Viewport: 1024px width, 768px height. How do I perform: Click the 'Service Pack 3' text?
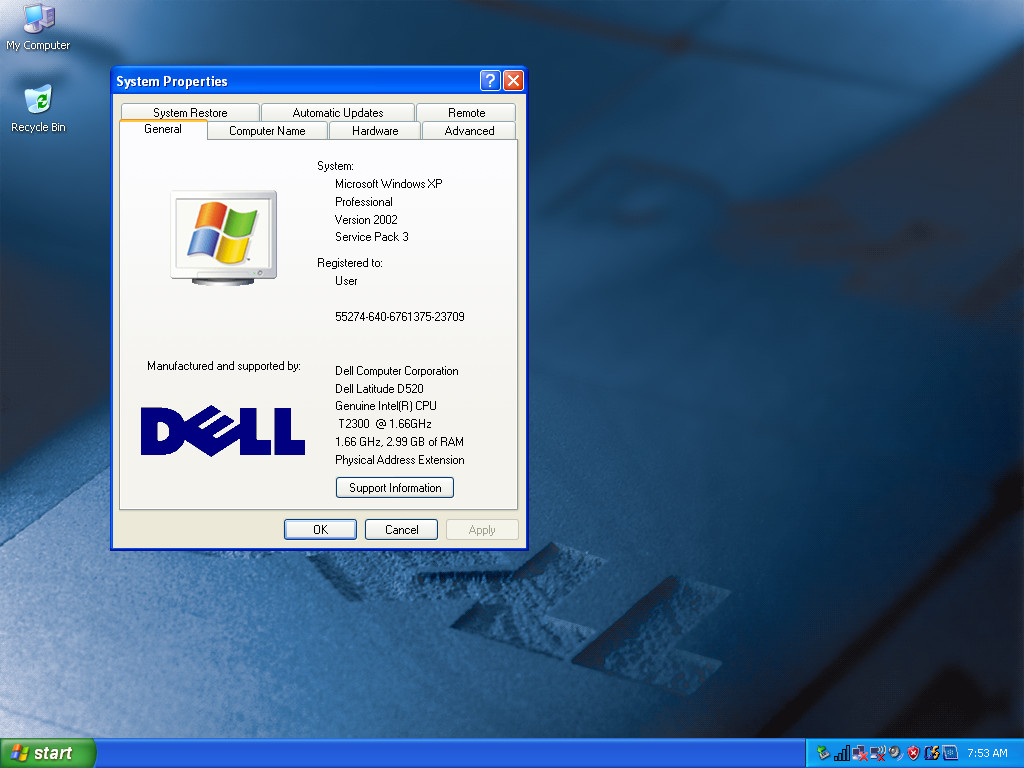[x=372, y=237]
